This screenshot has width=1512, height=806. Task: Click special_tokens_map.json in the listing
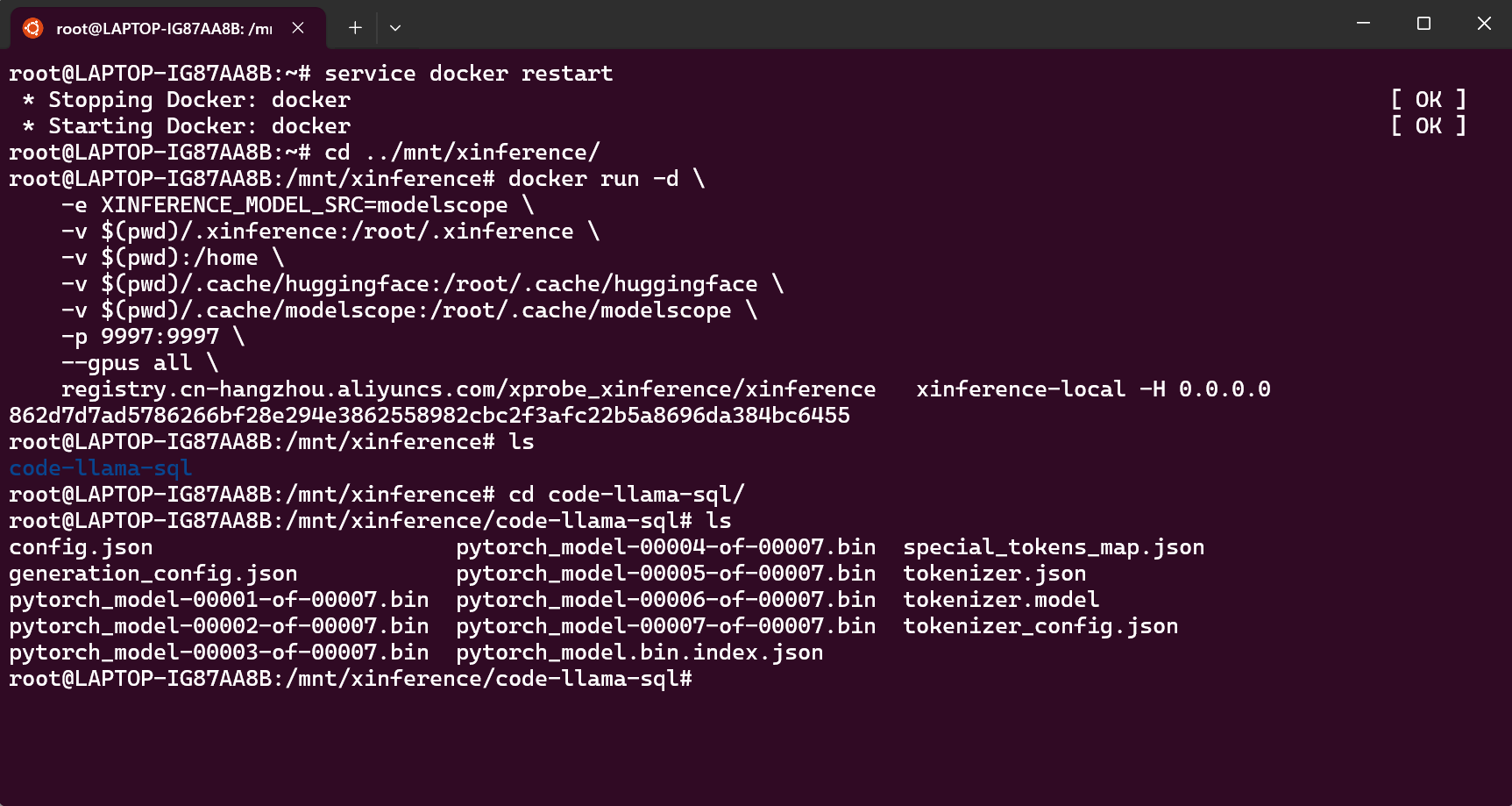[x=1053, y=547]
